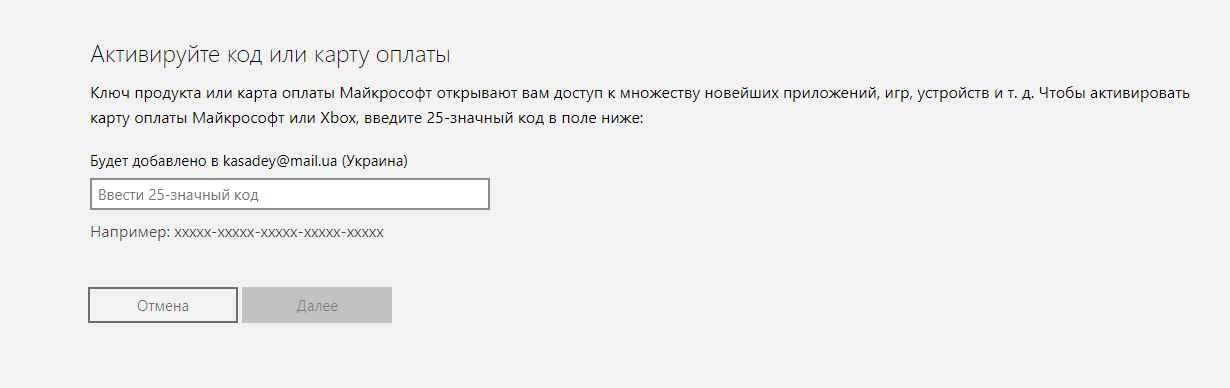Select the heading Активируйте код или карту оплаты

coord(271,53)
